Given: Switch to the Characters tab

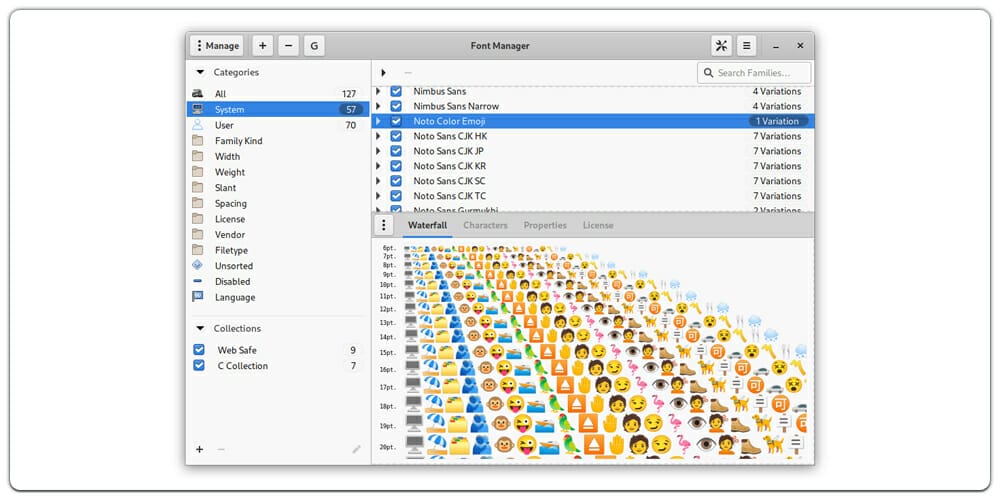Looking at the screenshot, I should coord(485,225).
